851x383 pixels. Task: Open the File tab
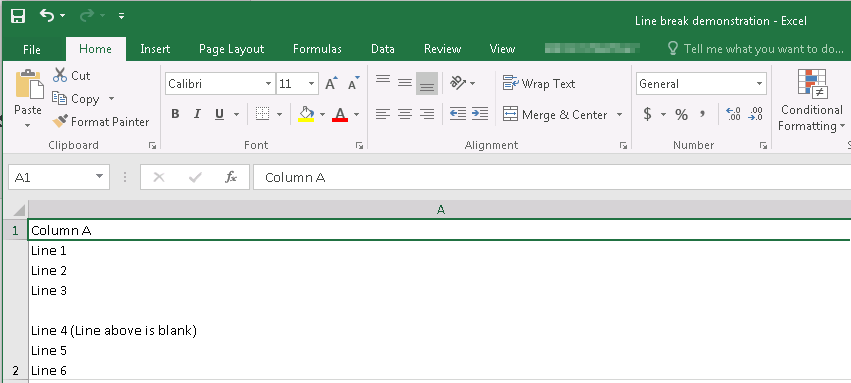coord(32,49)
